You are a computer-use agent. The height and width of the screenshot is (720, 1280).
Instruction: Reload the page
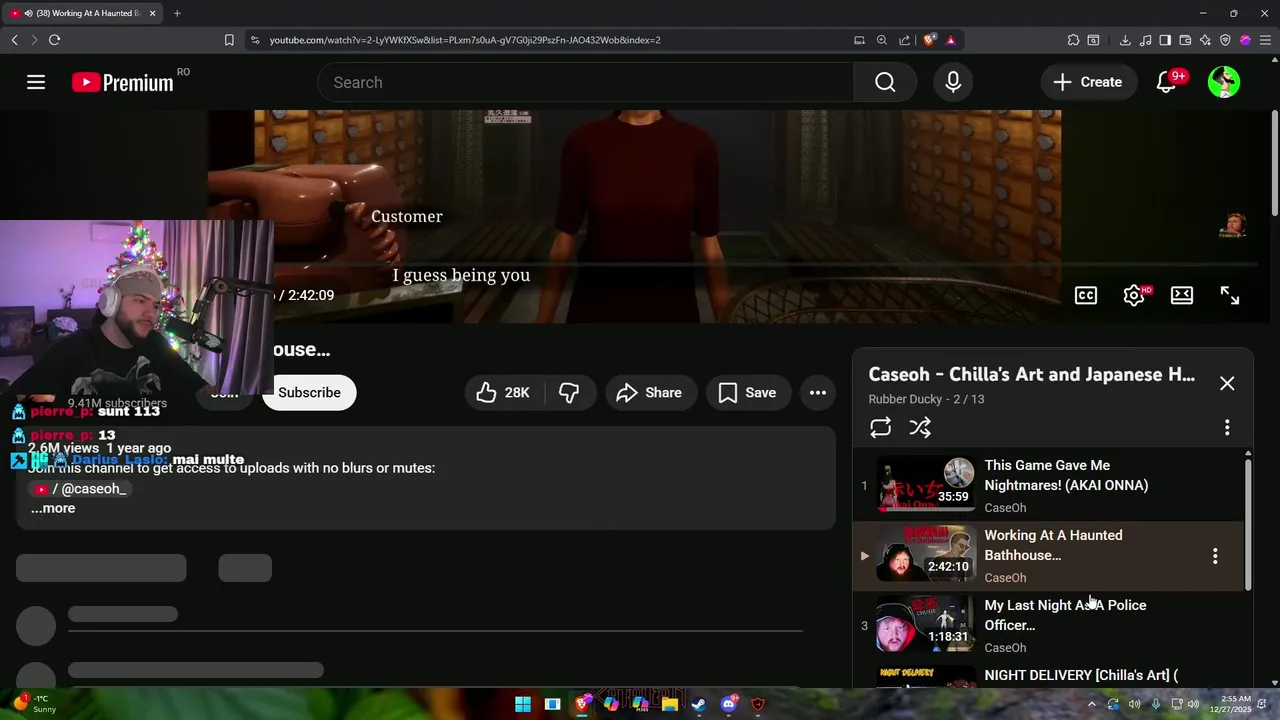click(x=54, y=40)
